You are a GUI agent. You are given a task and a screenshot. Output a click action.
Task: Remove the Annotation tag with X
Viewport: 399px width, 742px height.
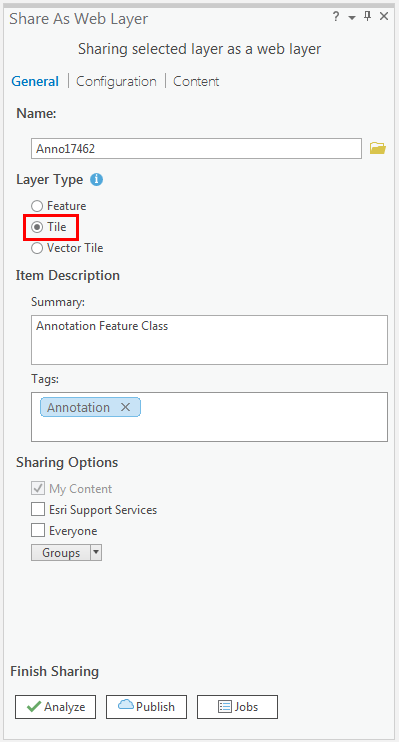[x=125, y=407]
